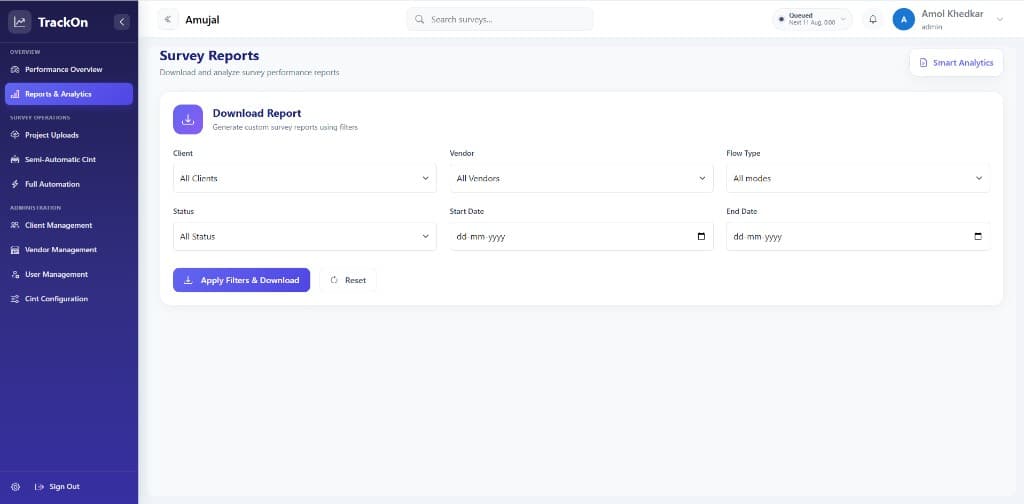Screen dimensions: 1024x504
Task: Click the Reset circular arrow icon
Action: click(x=334, y=280)
